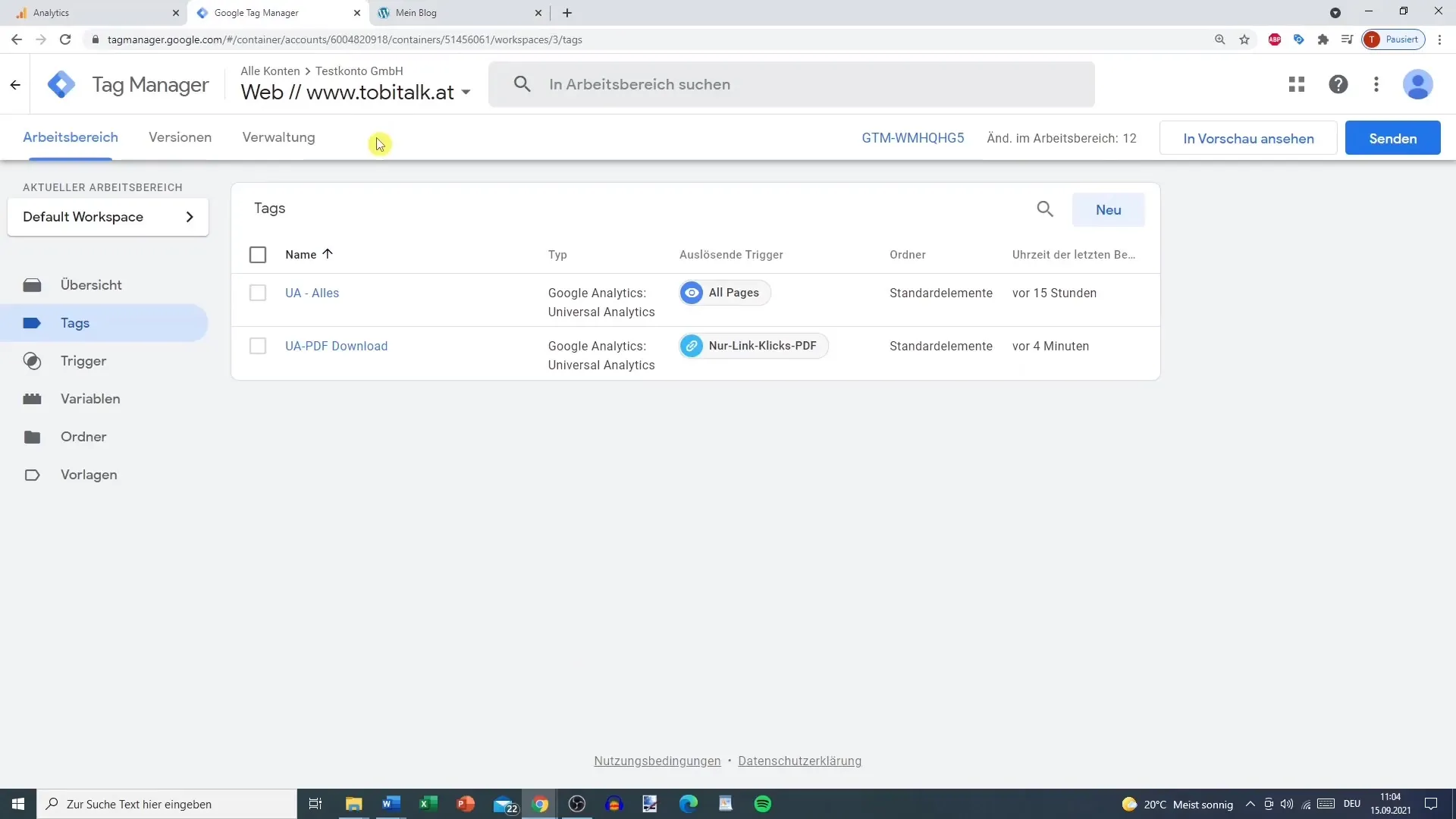Click the Übersicht sidebar icon
This screenshot has width=1456, height=819.
click(x=32, y=285)
